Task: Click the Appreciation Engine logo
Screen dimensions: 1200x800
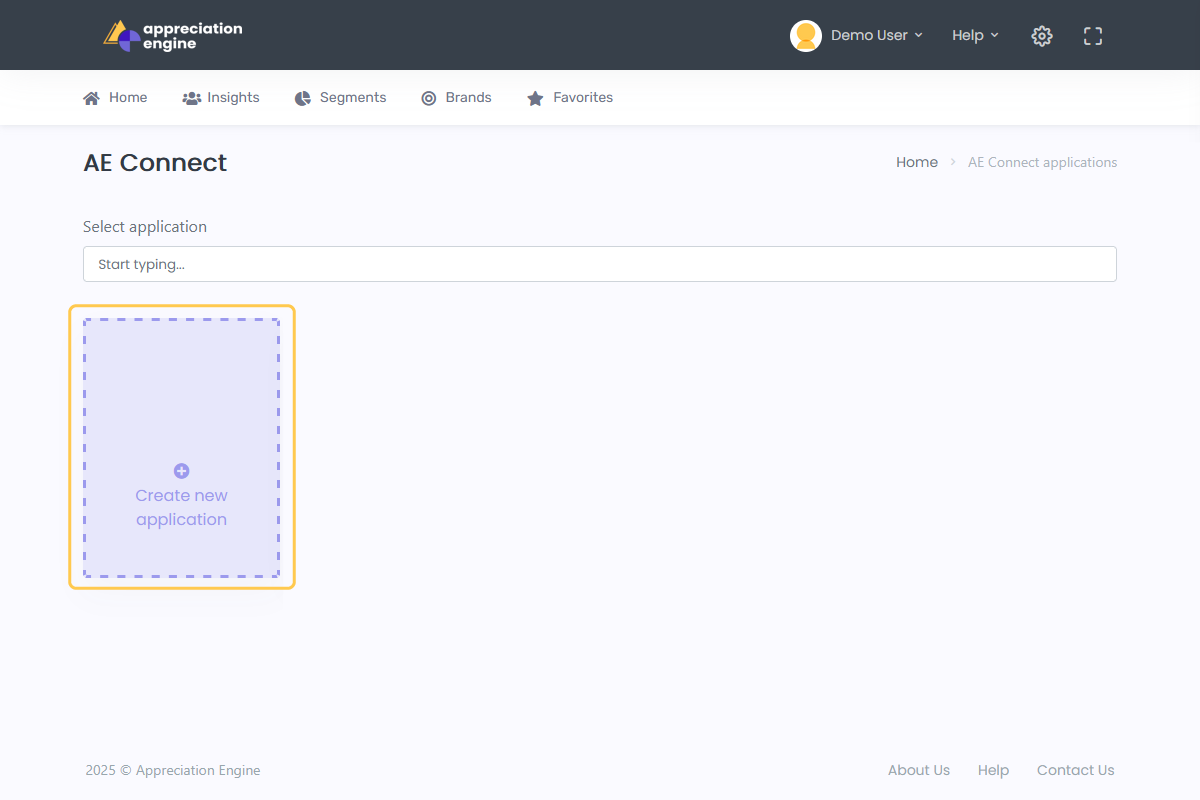Action: 172,35
